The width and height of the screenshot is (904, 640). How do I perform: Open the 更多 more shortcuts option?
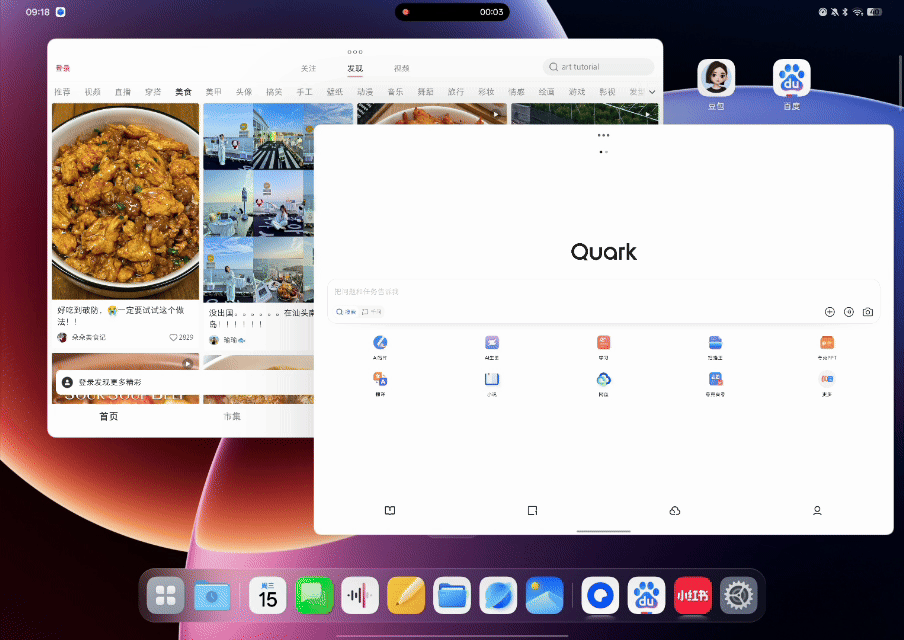pyautogui.click(x=826, y=381)
